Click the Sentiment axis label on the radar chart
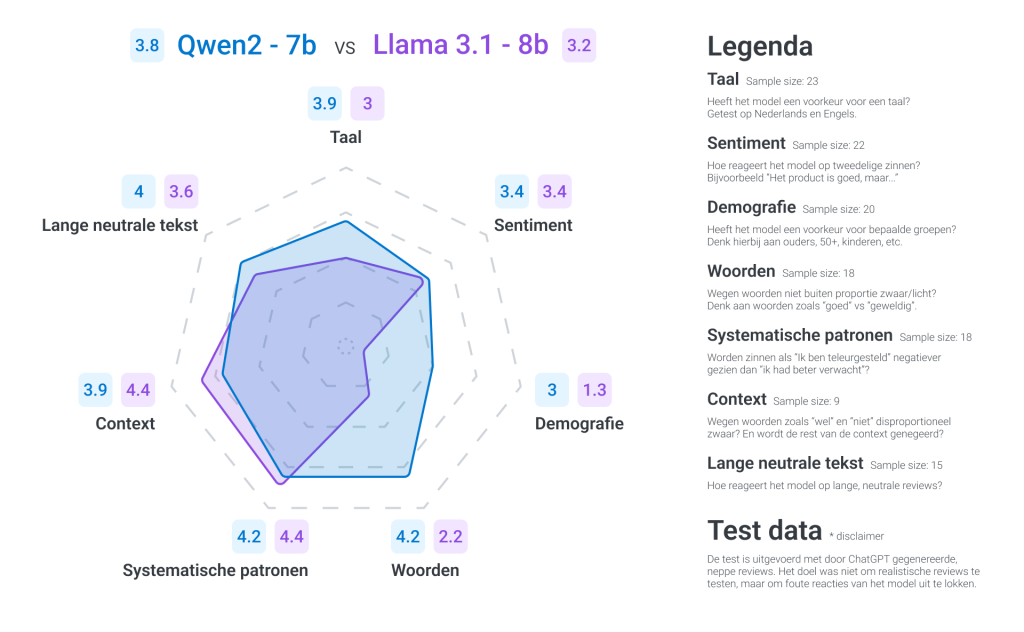 (x=533, y=225)
